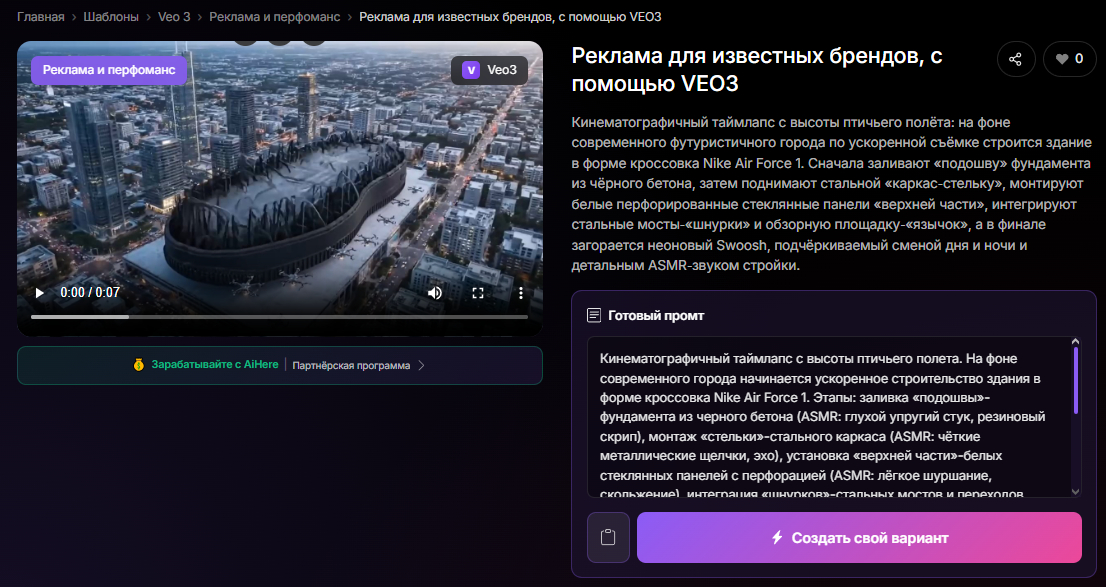Viewport: 1106px width, 587px height.
Task: Open the «Шаблоны» breadcrumb item
Action: [x=110, y=16]
